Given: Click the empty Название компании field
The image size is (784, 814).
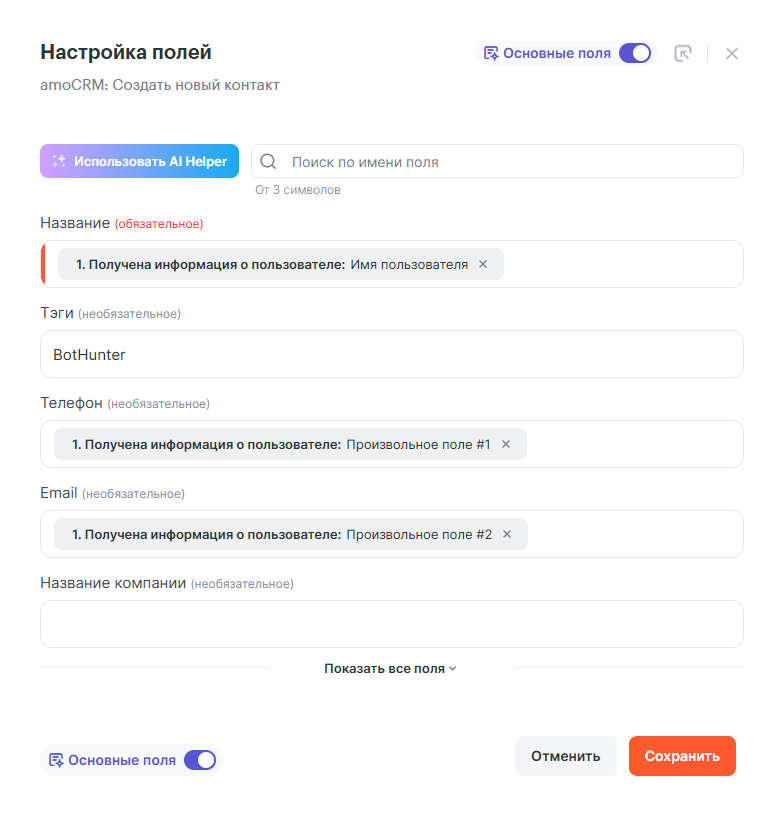Looking at the screenshot, I should point(392,624).
